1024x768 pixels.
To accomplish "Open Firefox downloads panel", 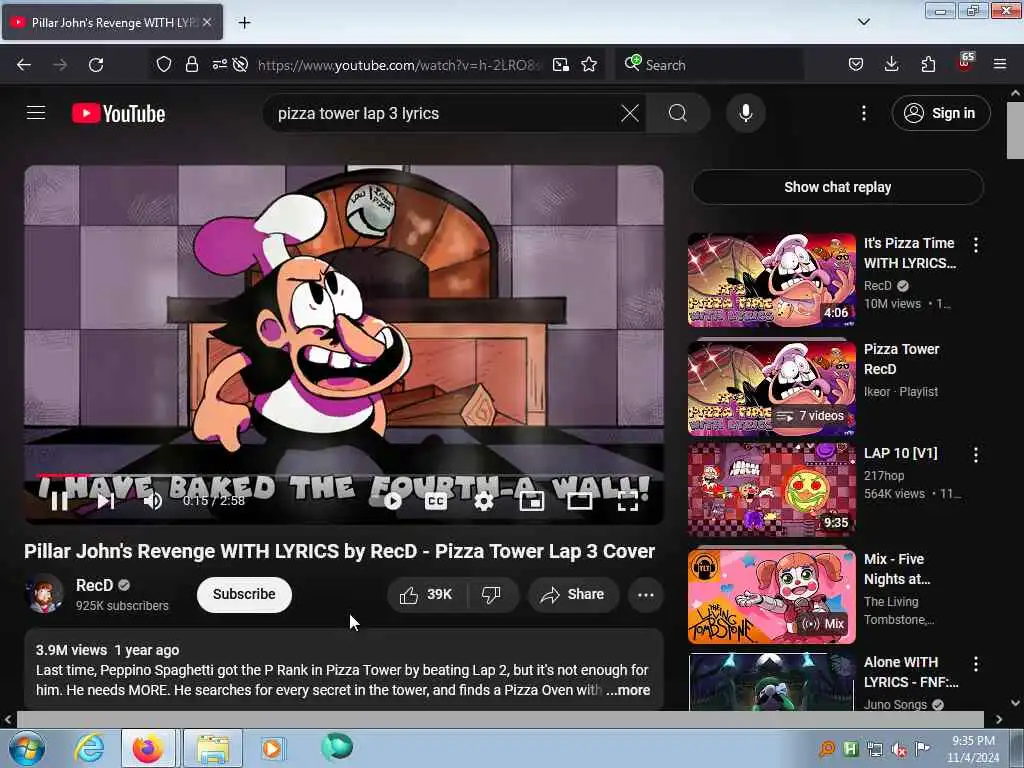I will [891, 64].
